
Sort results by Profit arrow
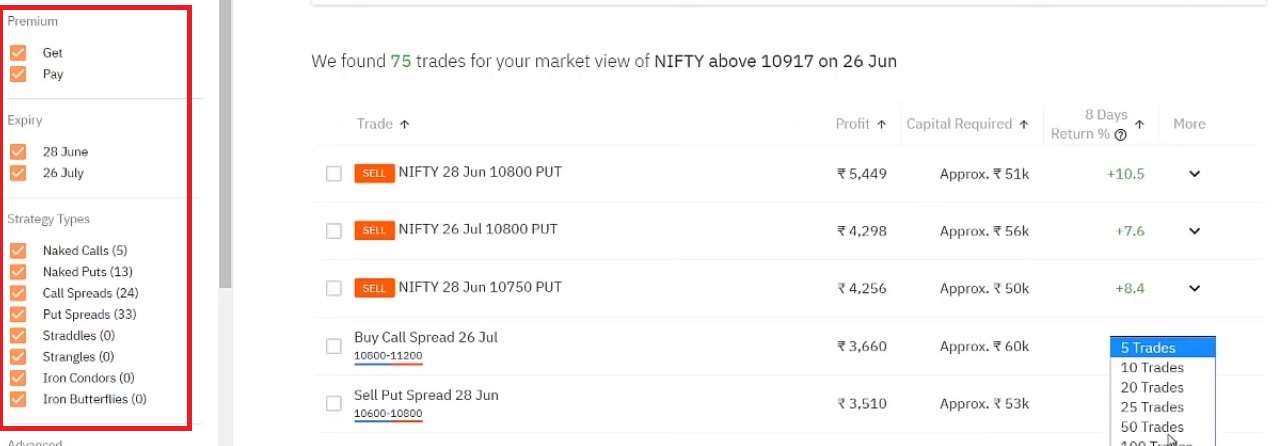882,125
